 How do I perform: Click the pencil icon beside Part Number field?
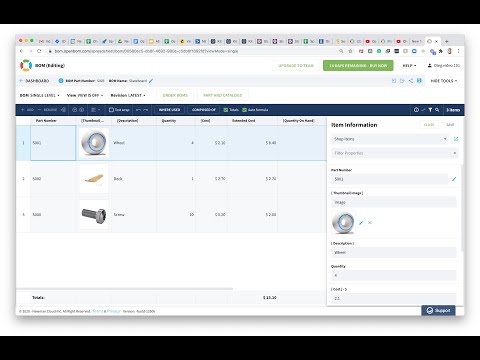(x=454, y=179)
